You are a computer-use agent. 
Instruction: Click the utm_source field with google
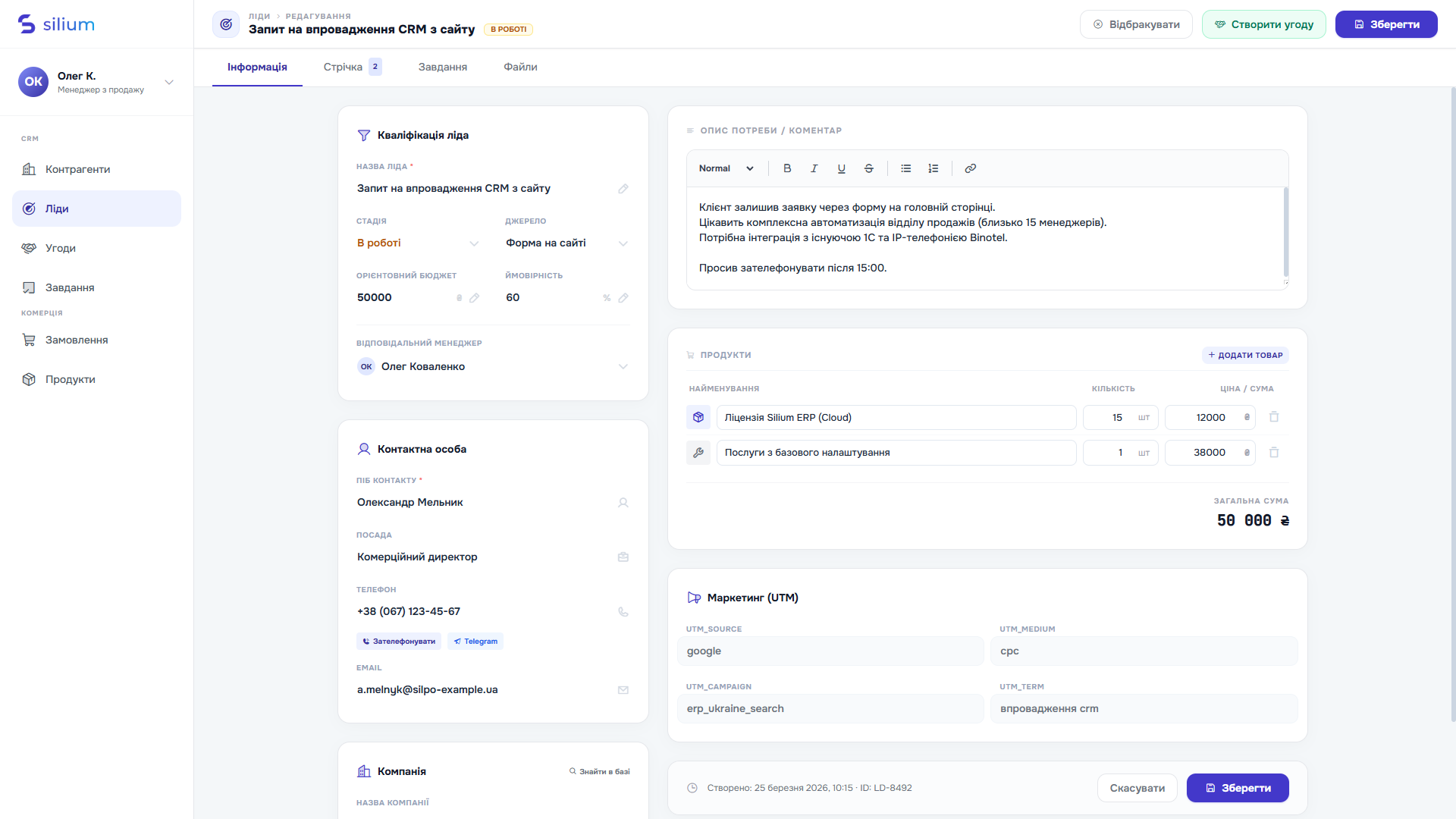(830, 651)
